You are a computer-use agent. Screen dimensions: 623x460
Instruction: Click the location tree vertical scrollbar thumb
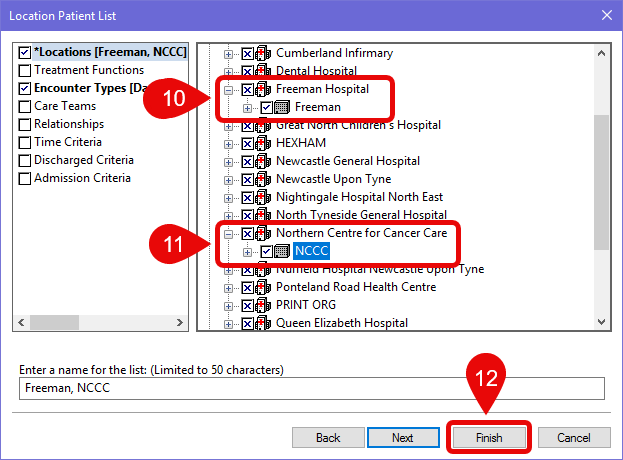tap(602, 182)
